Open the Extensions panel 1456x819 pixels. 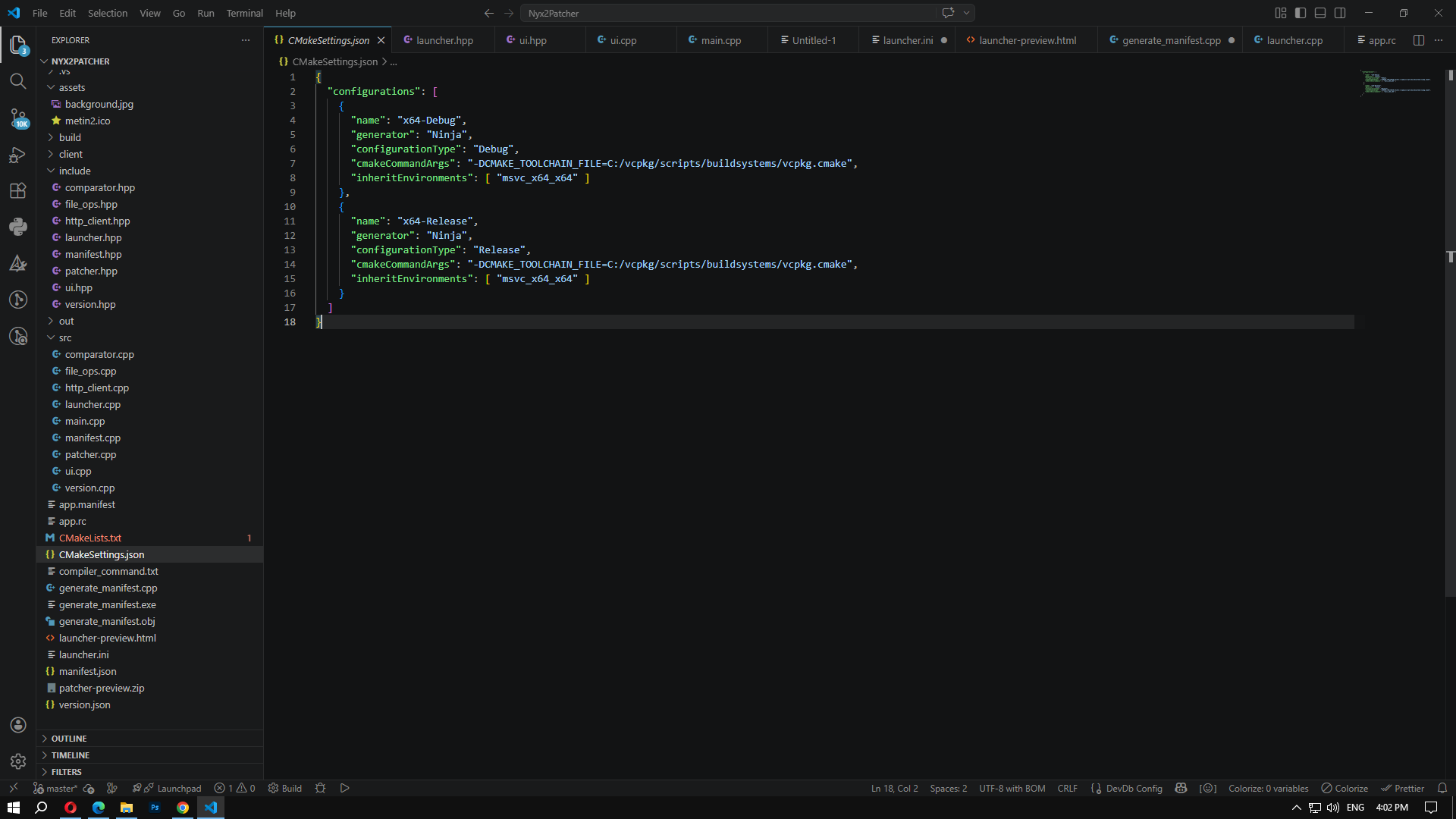[18, 190]
